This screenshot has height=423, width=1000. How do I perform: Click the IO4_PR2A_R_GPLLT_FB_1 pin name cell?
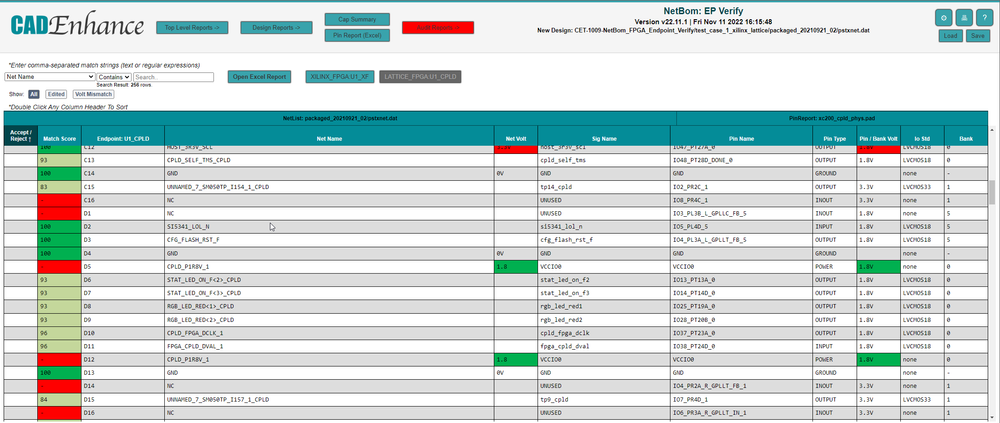click(742, 386)
